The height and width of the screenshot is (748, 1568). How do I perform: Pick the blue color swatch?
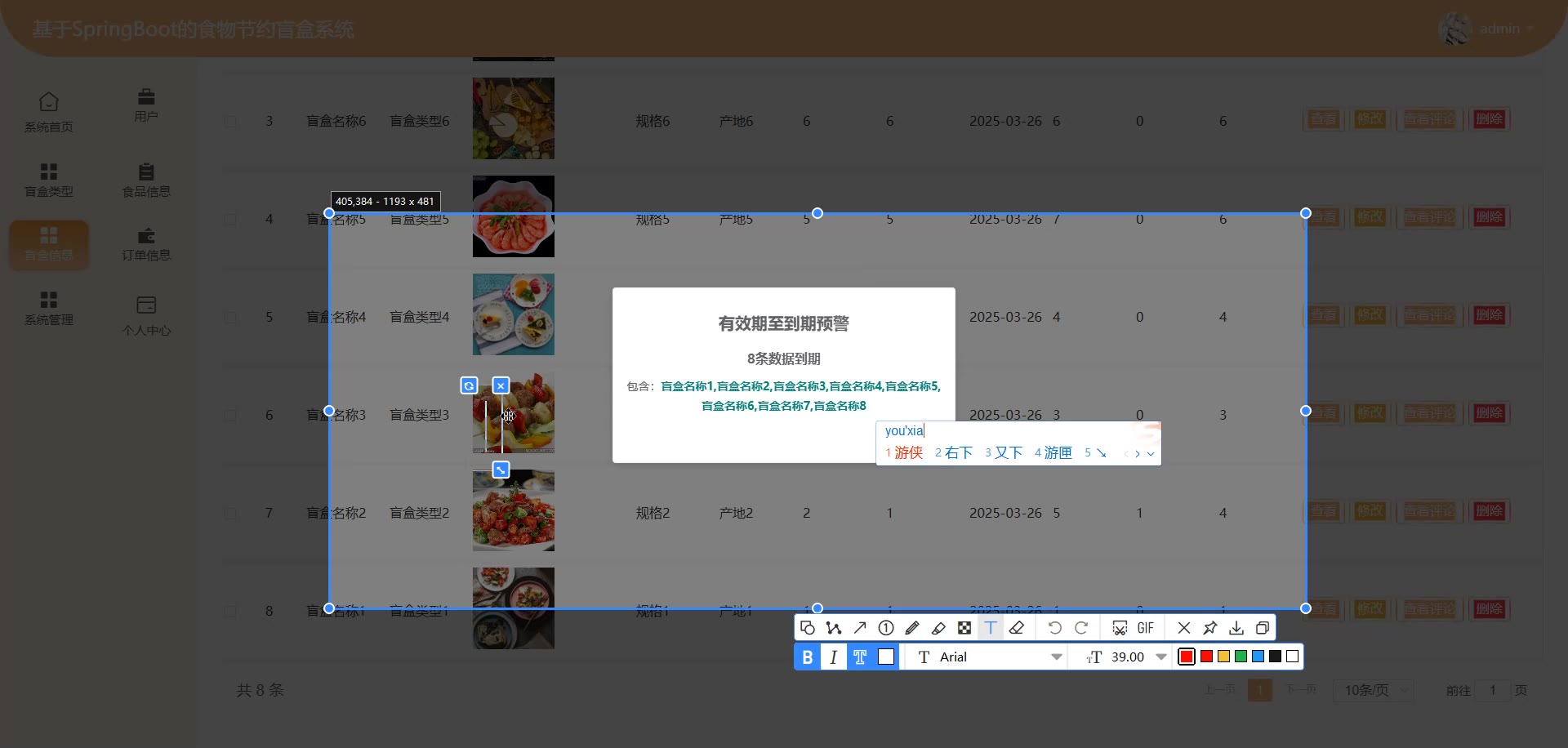pyautogui.click(x=1258, y=657)
